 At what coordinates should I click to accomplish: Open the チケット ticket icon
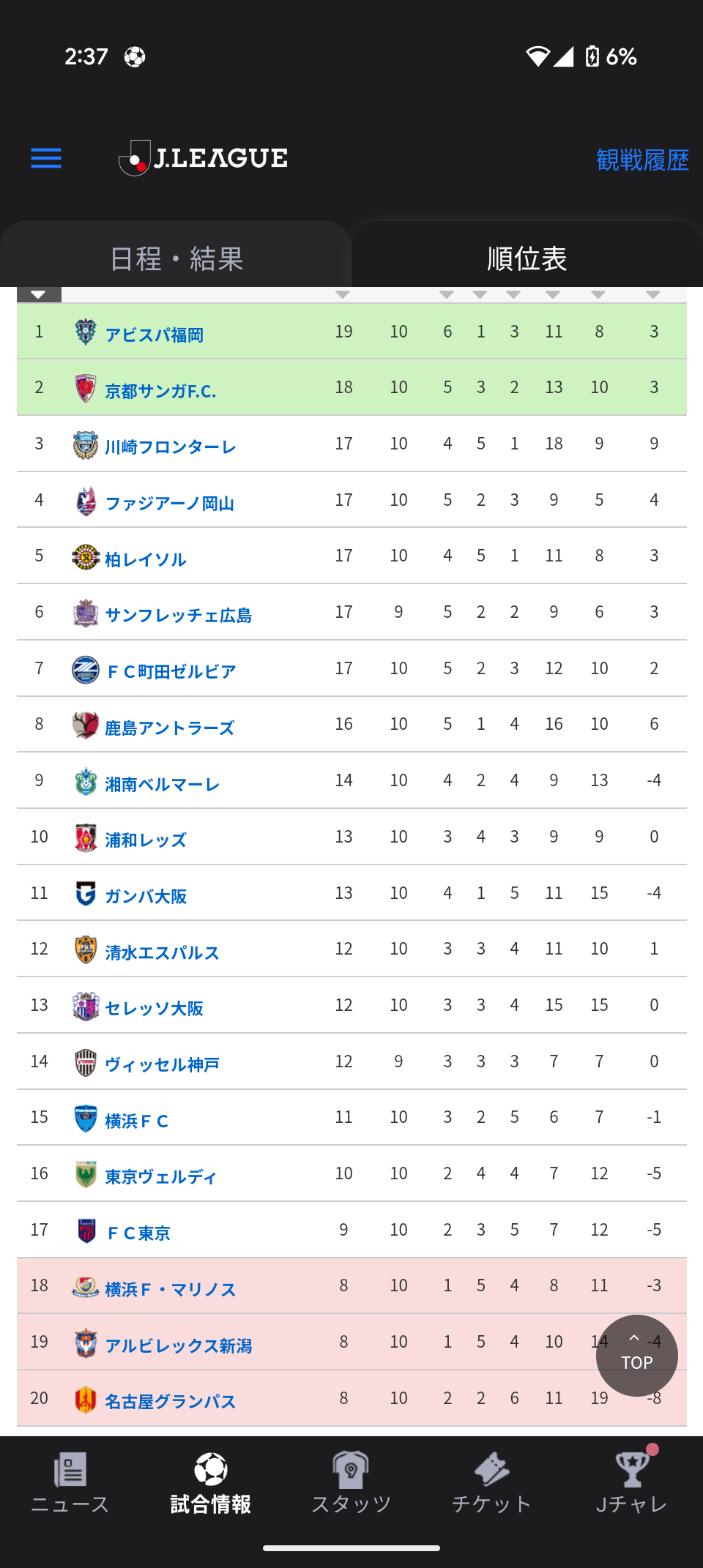[x=491, y=1469]
